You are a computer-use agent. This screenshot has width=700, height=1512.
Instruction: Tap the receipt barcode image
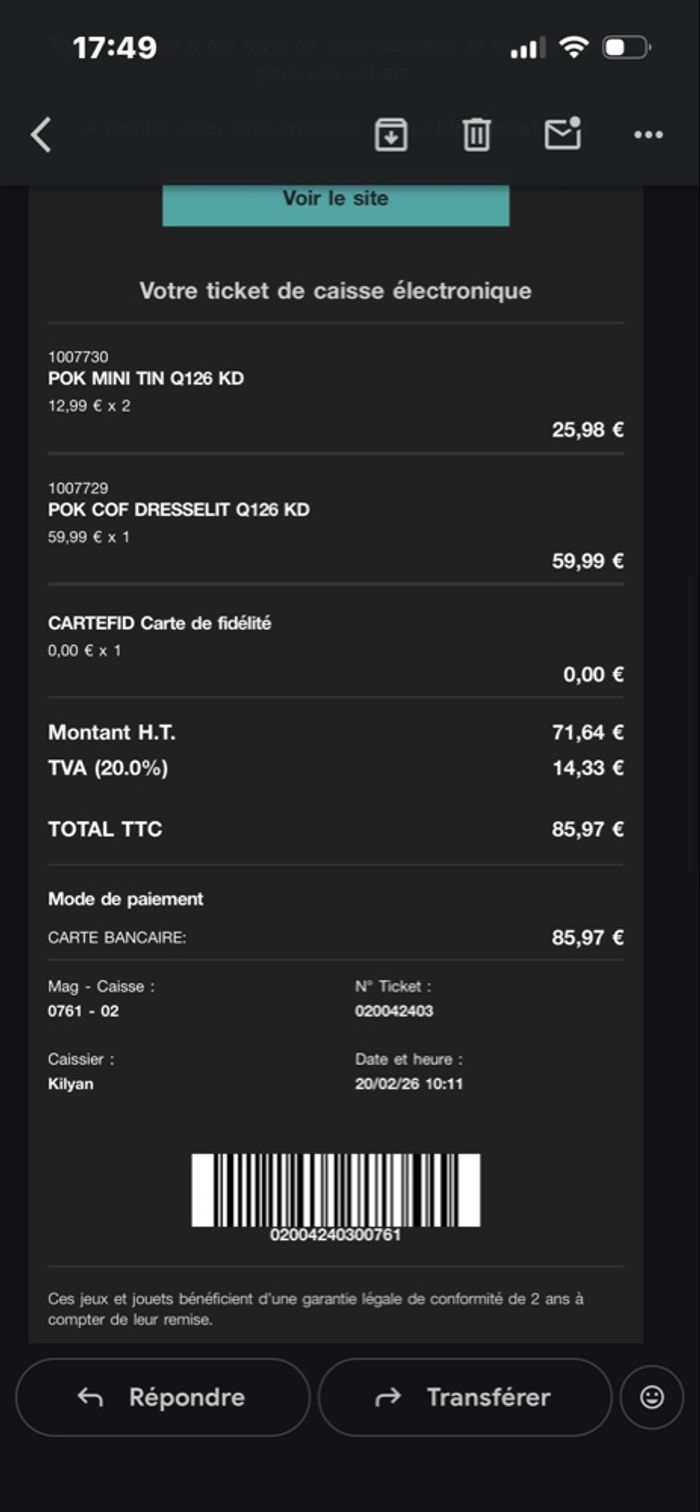point(336,1190)
